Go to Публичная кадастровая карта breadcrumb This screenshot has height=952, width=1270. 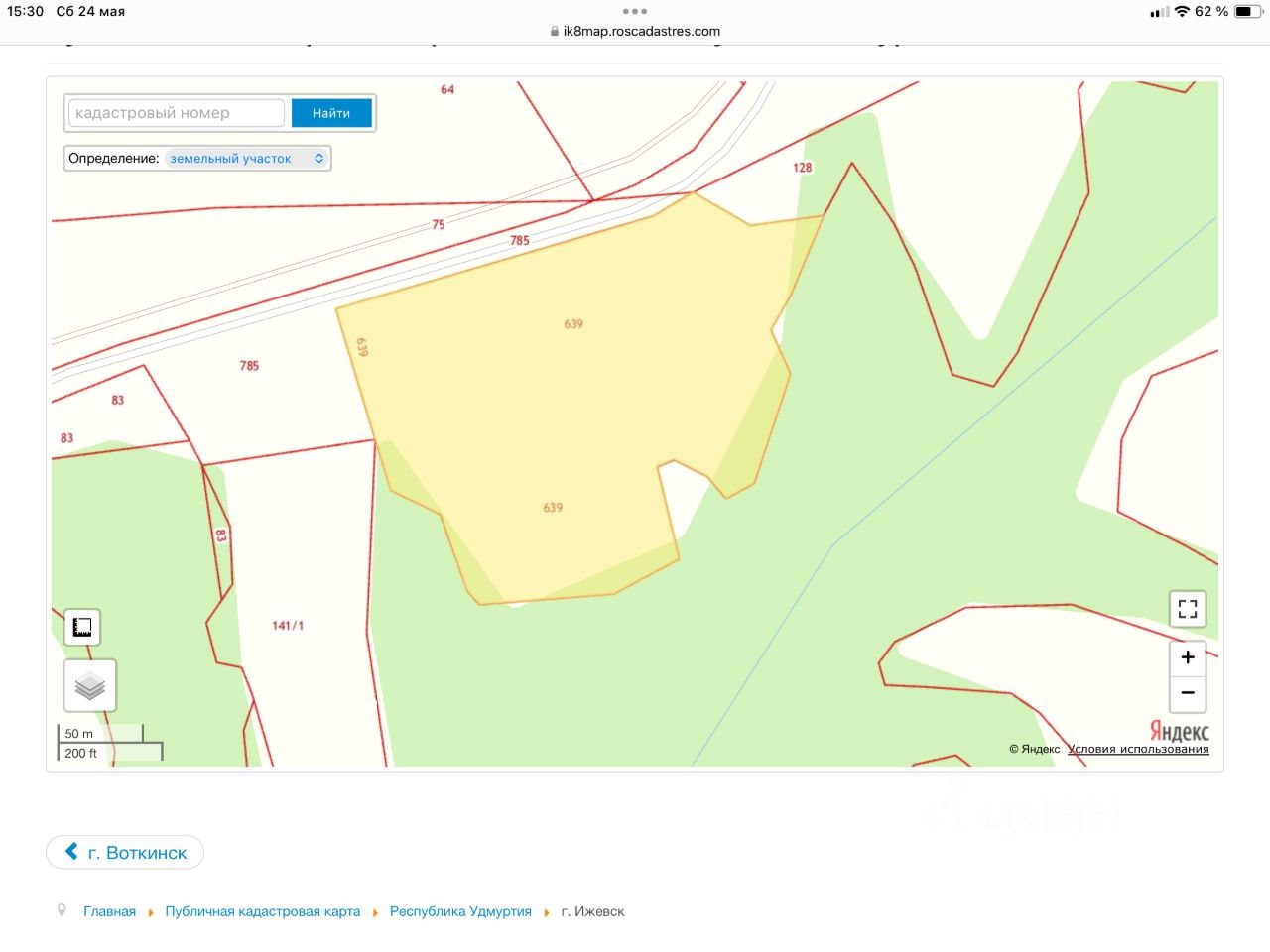tap(262, 911)
